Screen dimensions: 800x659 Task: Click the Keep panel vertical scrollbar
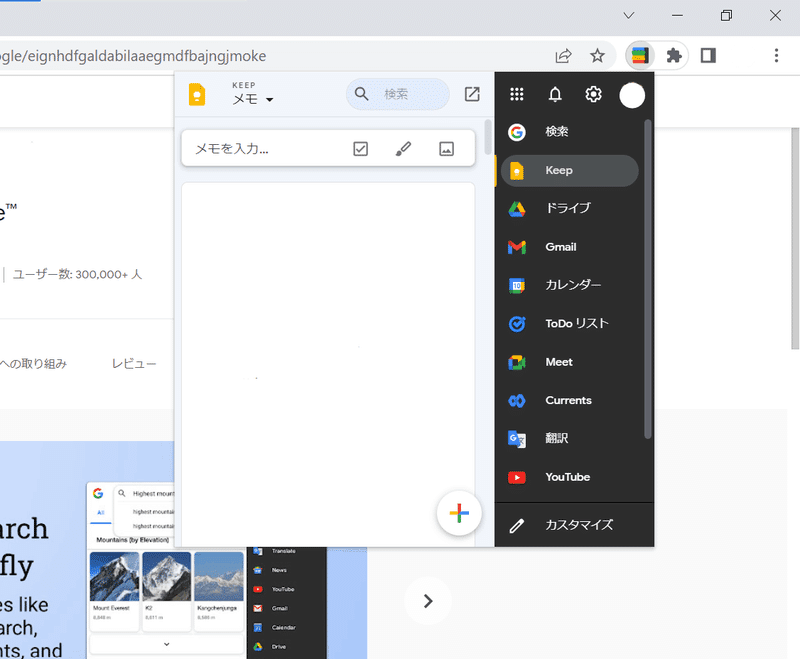pos(488,137)
